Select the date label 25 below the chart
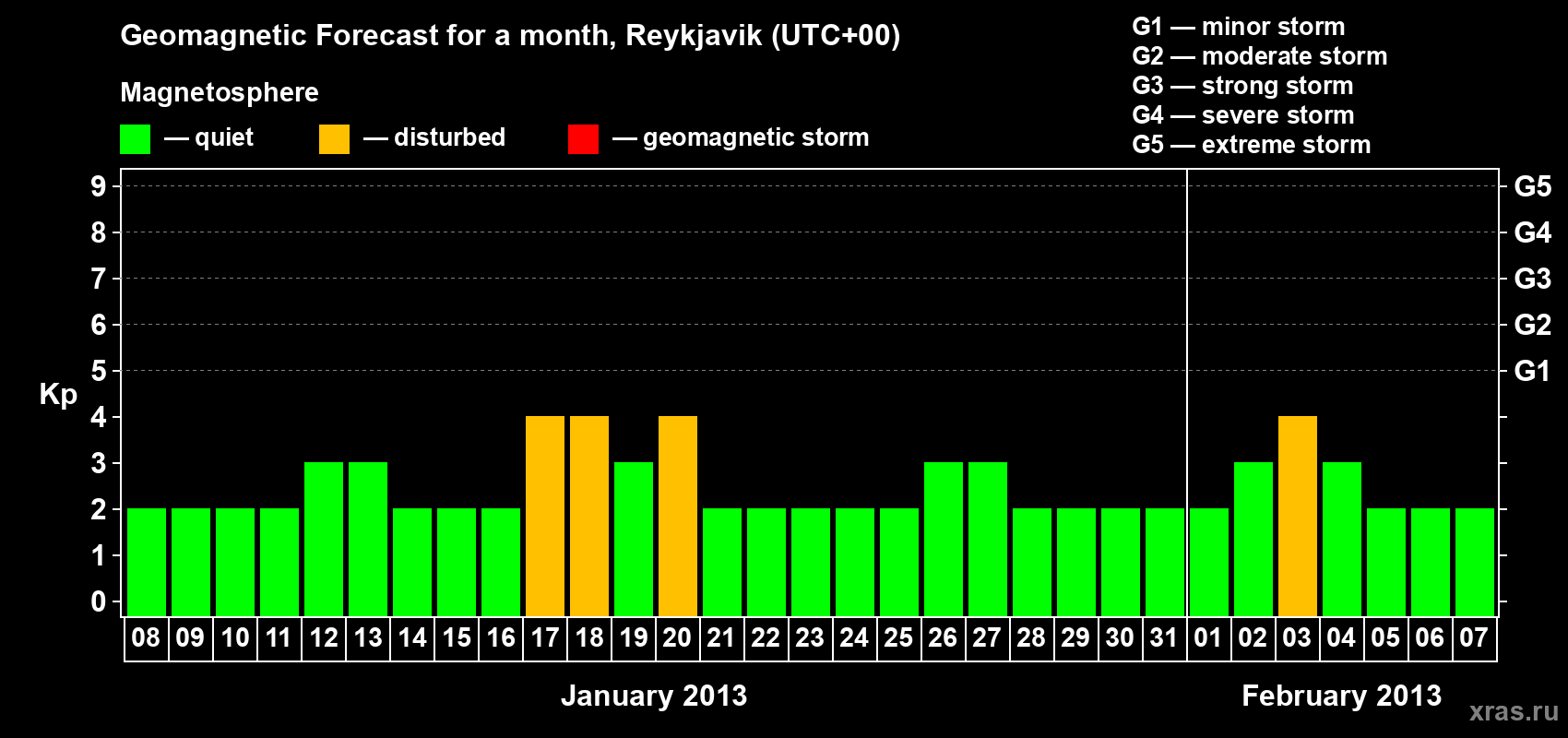 coord(898,638)
